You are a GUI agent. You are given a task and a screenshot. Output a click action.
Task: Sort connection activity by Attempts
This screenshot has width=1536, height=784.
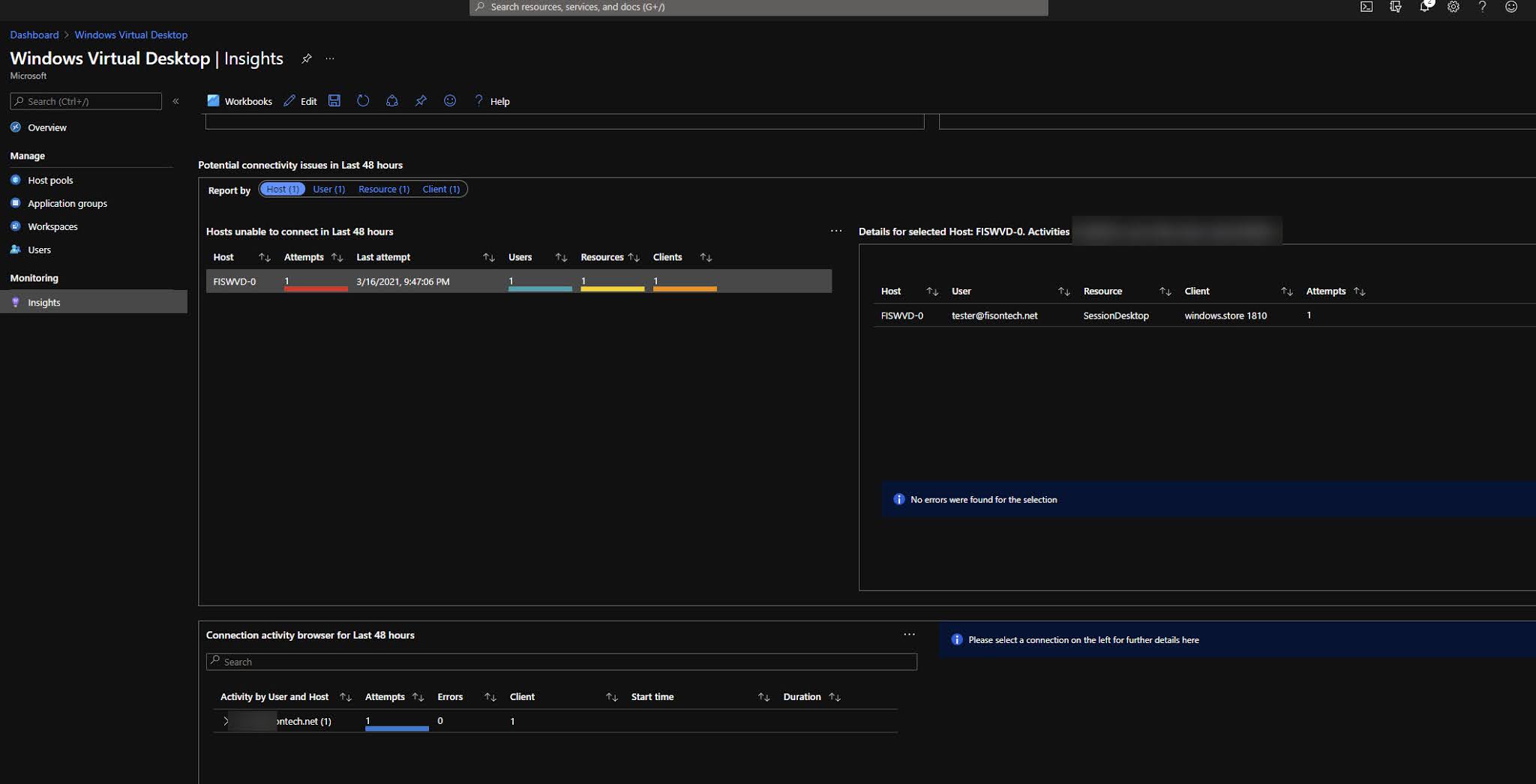click(418, 697)
